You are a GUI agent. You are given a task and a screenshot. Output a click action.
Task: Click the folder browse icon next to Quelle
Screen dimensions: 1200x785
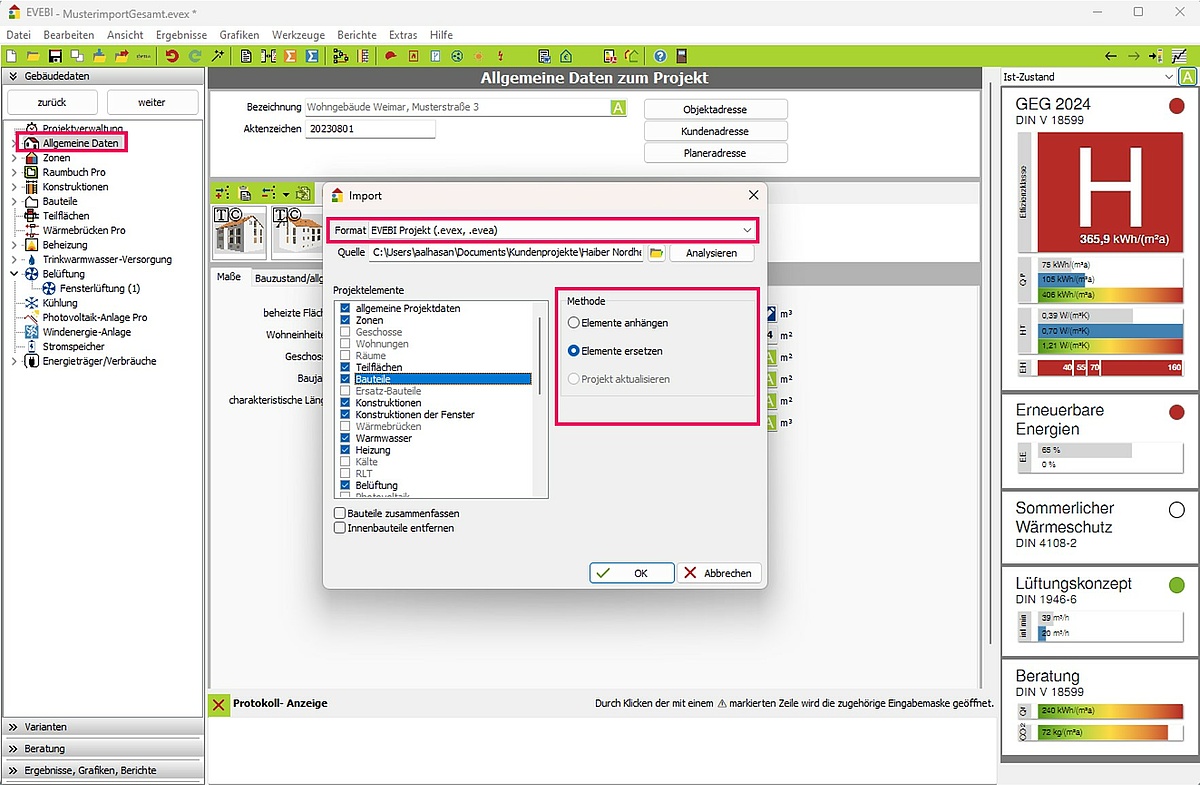656,253
